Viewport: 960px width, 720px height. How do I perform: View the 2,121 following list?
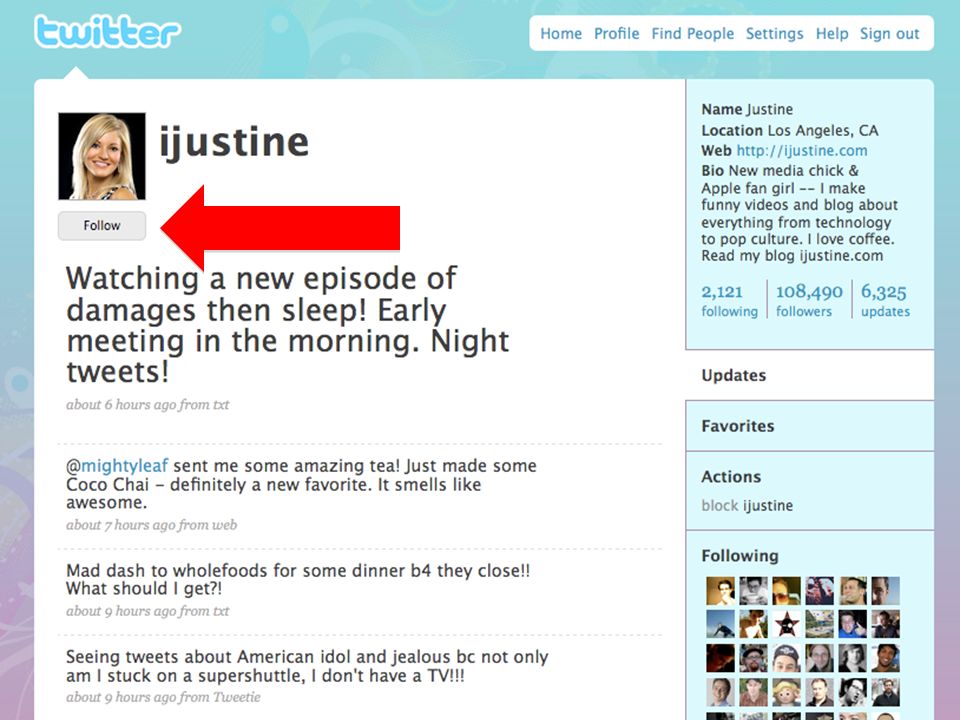point(729,300)
